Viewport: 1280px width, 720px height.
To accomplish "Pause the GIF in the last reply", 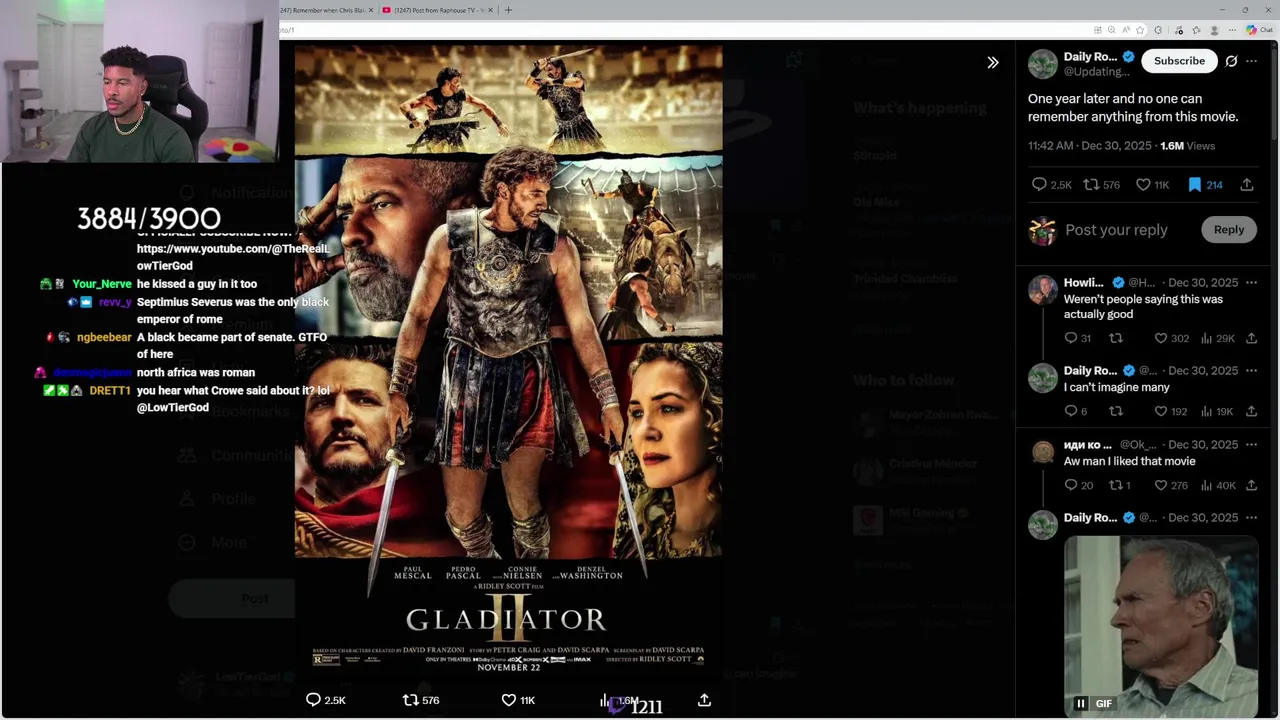I will coord(1080,704).
